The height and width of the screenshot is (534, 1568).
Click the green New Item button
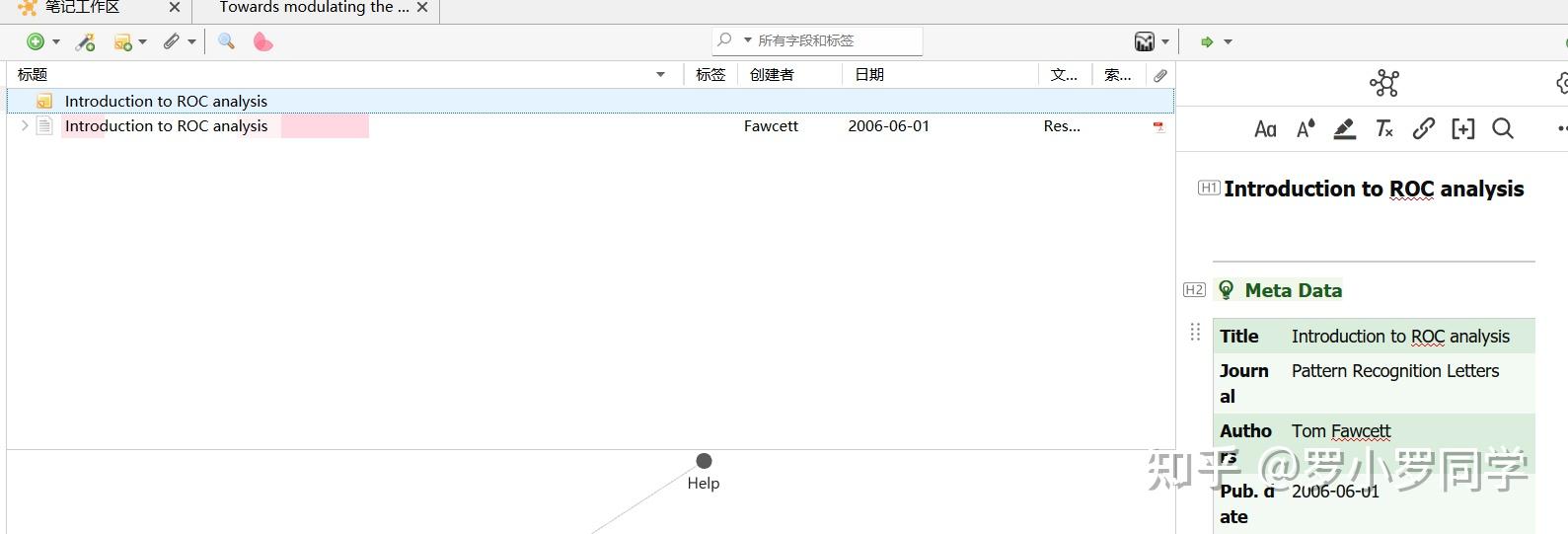coord(36,41)
